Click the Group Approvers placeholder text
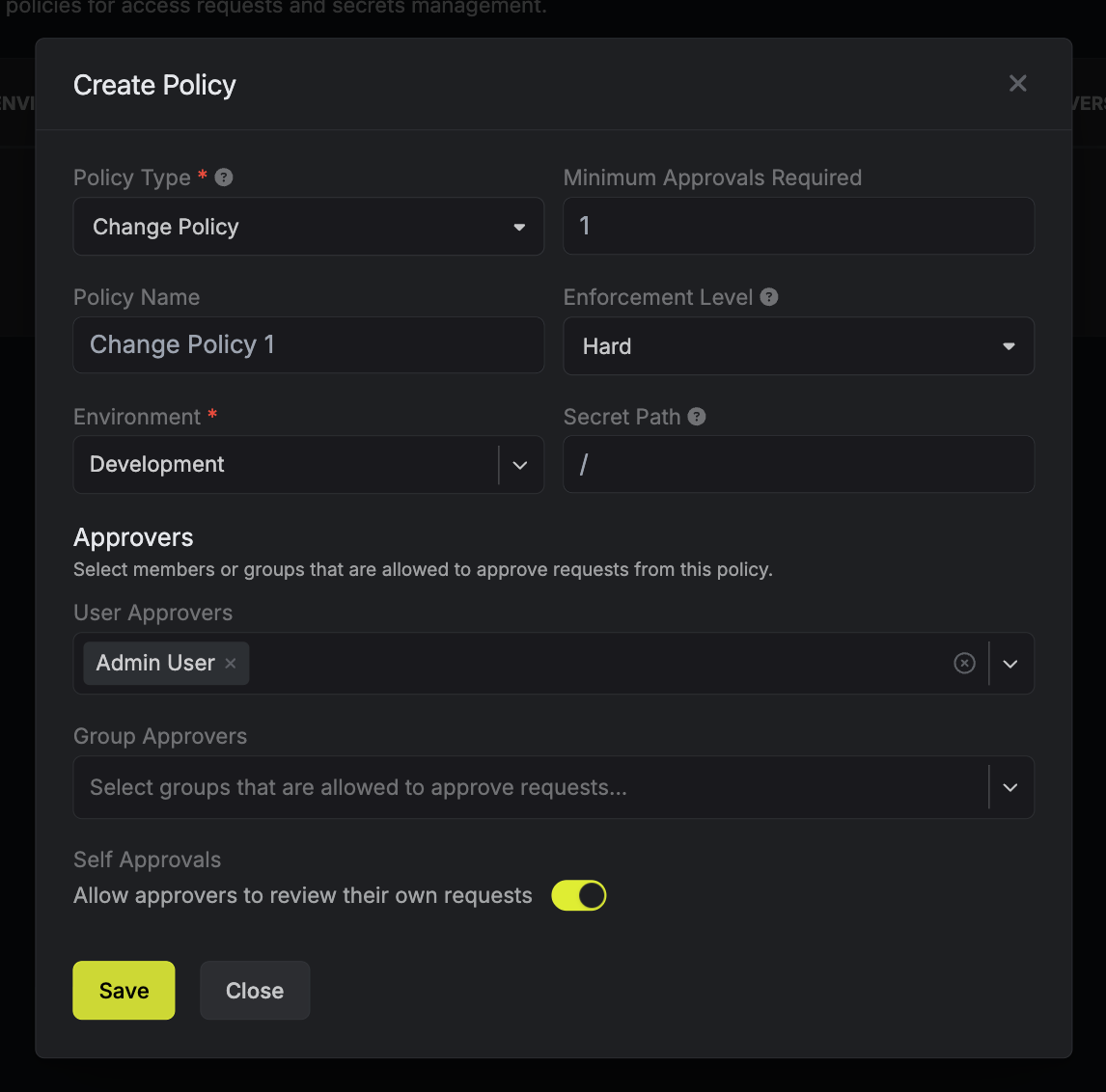Screen dimensions: 1106x1092 [x=358, y=787]
